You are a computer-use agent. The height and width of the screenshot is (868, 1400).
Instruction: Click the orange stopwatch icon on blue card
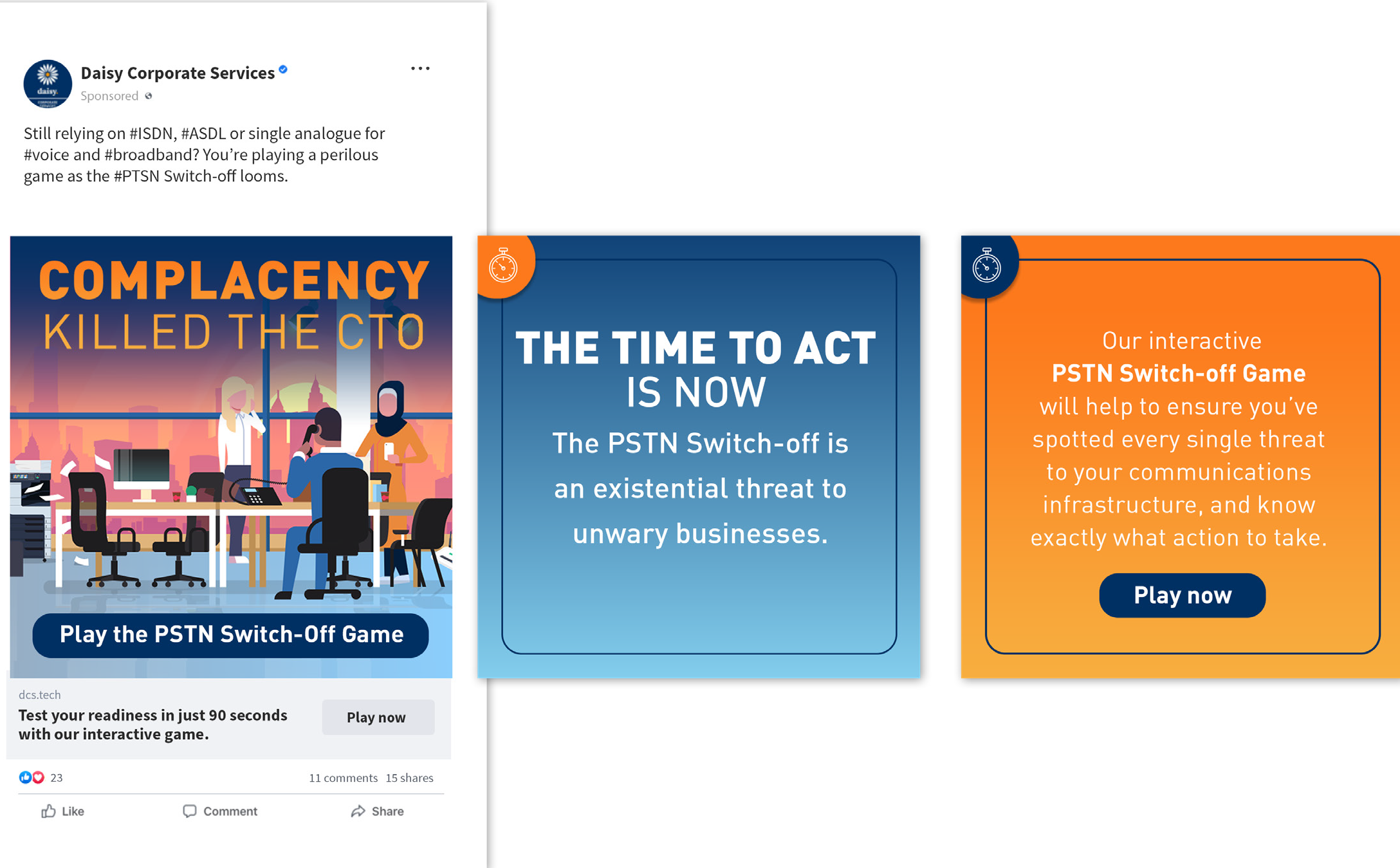coord(503,265)
